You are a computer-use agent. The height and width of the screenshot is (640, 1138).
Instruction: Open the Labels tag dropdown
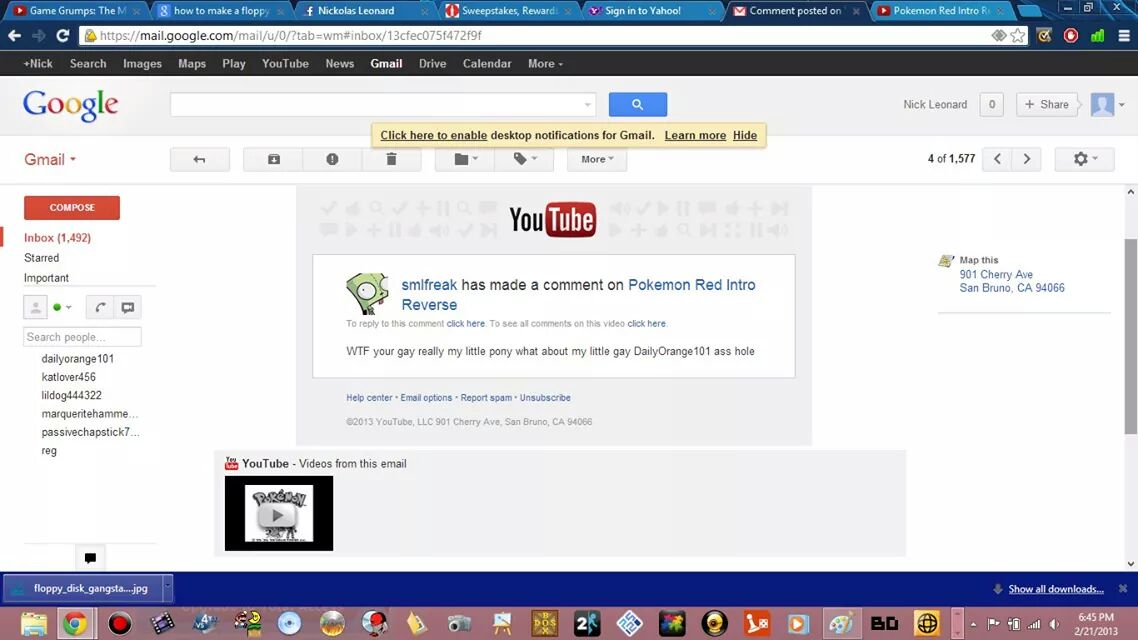(x=524, y=159)
